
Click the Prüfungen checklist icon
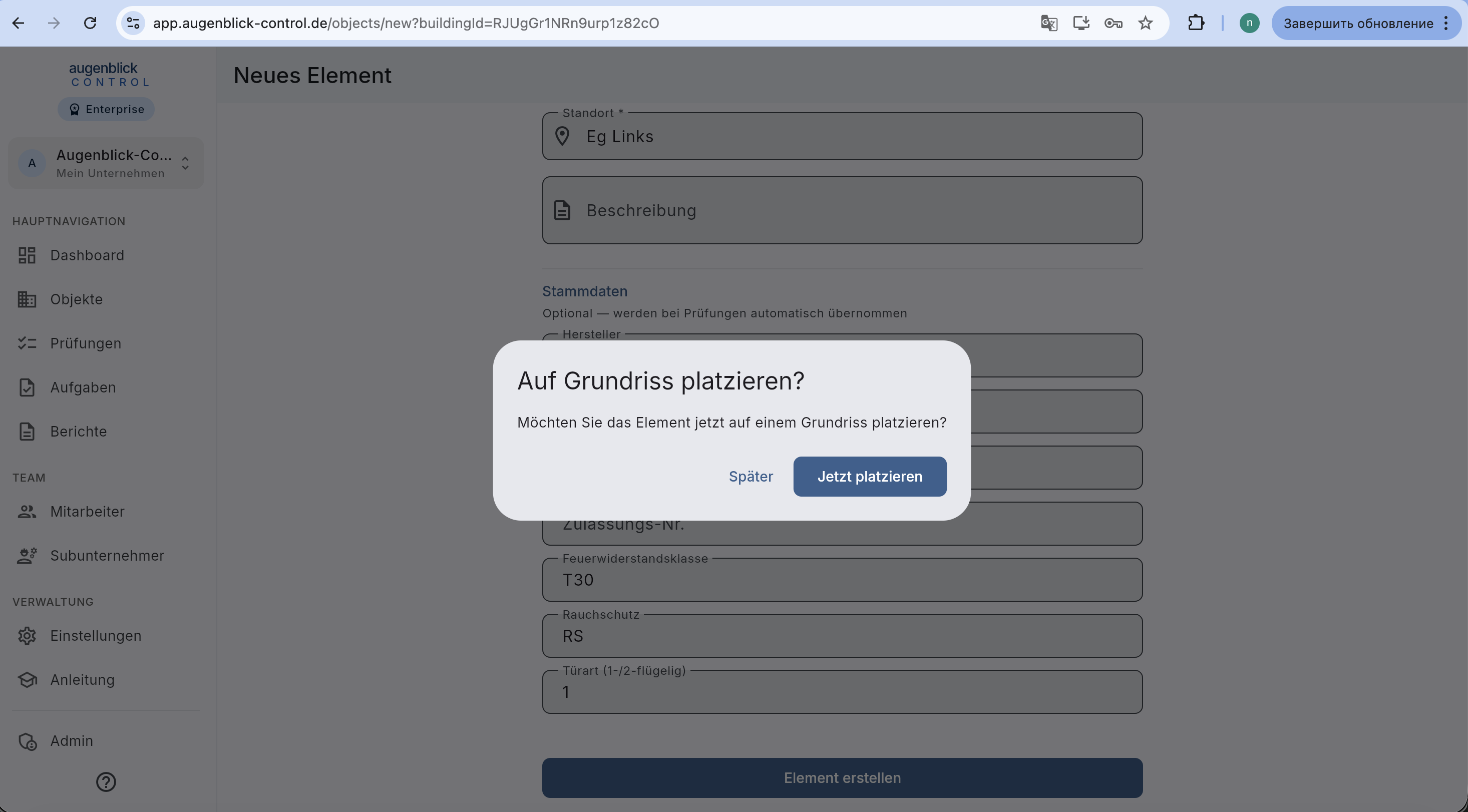point(27,343)
